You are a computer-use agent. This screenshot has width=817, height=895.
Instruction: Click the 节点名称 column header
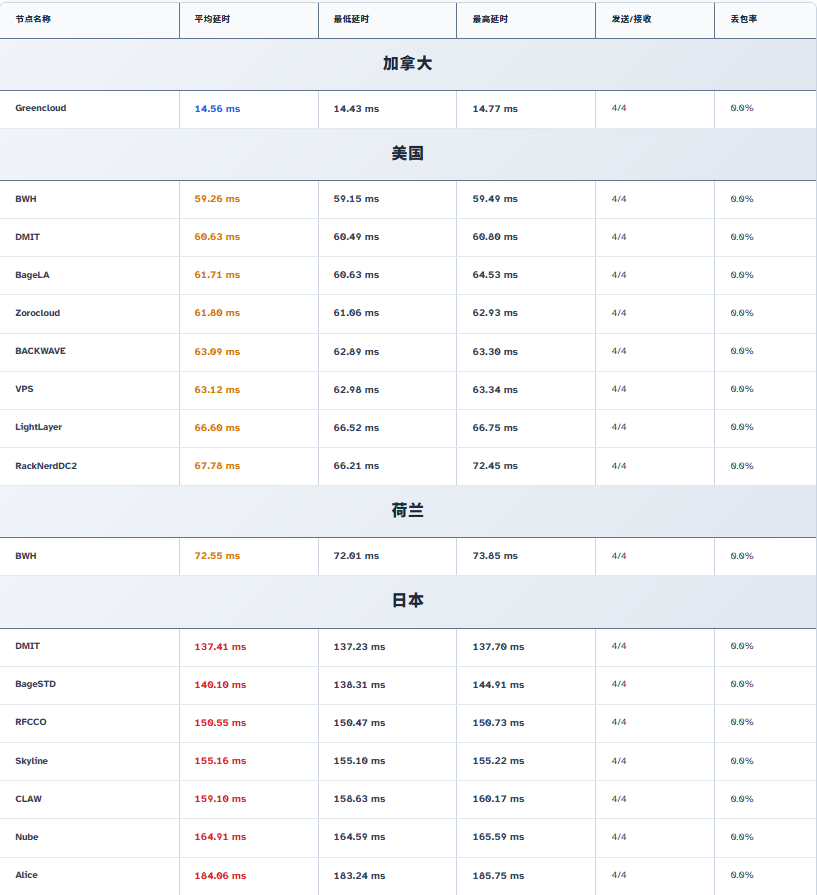click(x=33, y=19)
